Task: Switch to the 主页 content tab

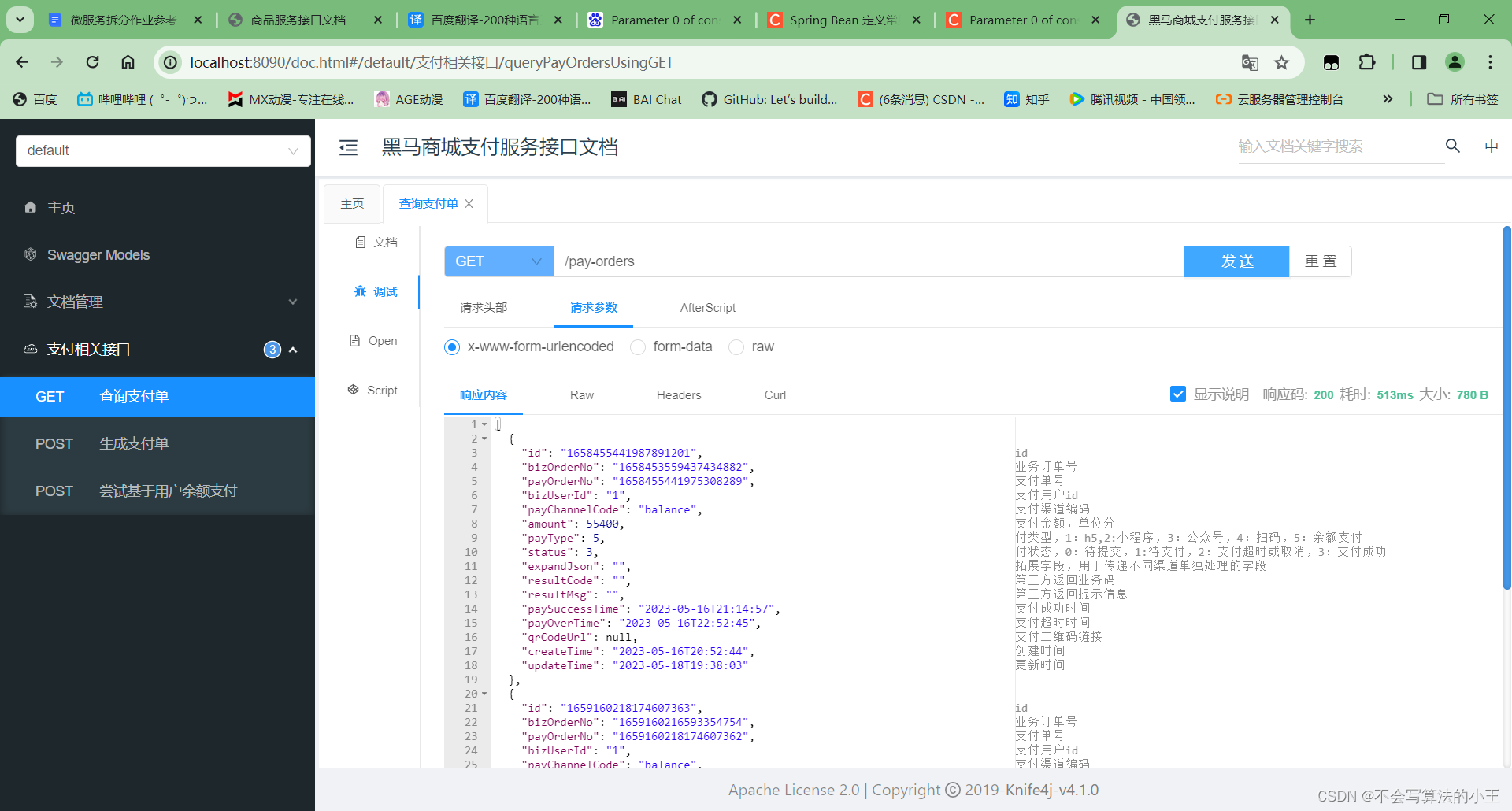Action: 352,204
